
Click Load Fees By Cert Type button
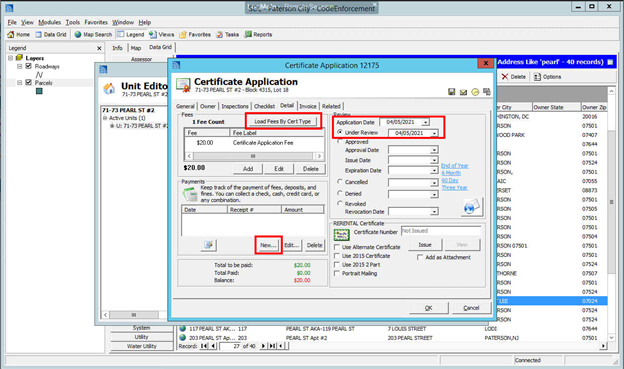pos(283,121)
